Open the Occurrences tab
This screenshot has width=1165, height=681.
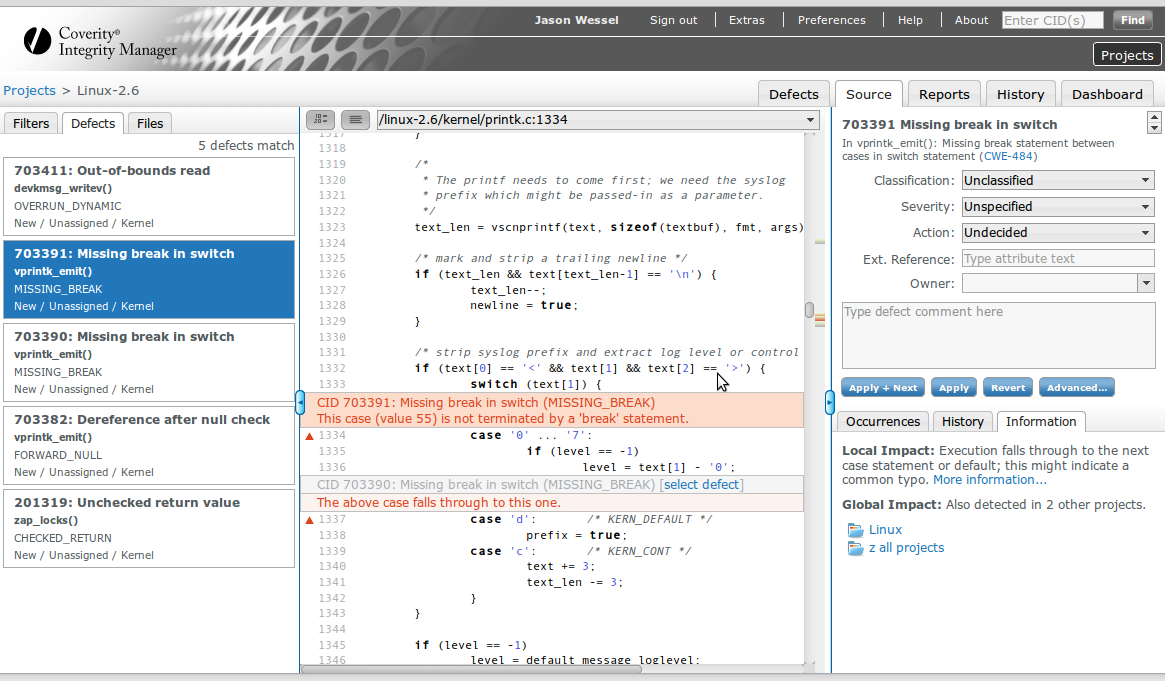883,422
